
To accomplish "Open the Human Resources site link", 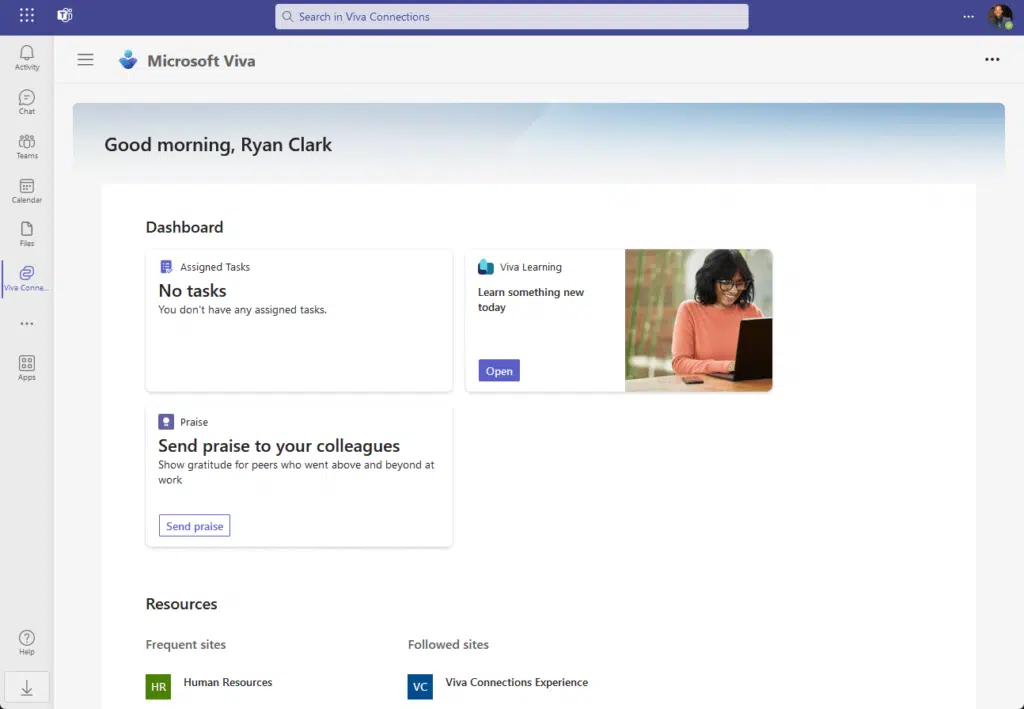I will point(228,682).
